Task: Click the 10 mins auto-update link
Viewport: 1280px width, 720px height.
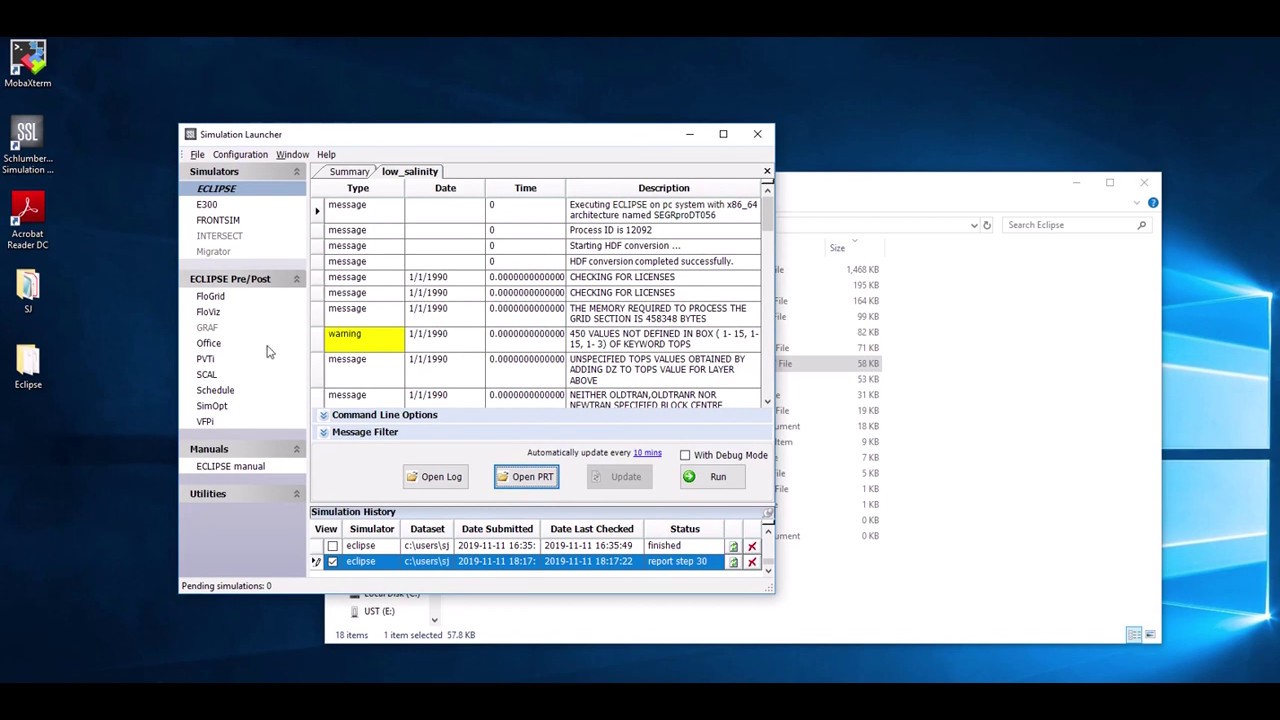Action: [x=647, y=453]
